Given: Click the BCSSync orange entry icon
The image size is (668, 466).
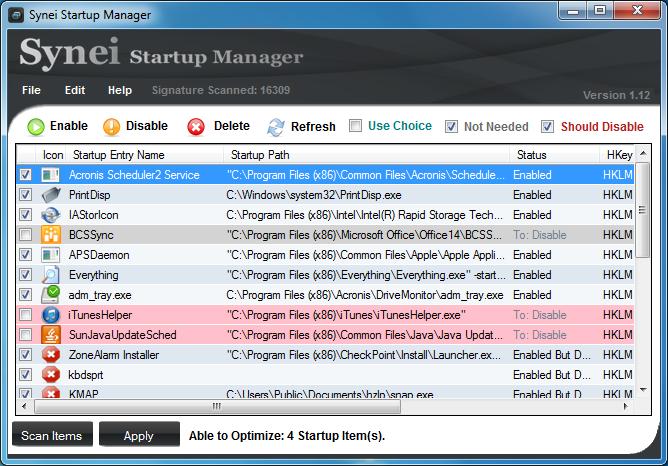Looking at the screenshot, I should (51, 235).
